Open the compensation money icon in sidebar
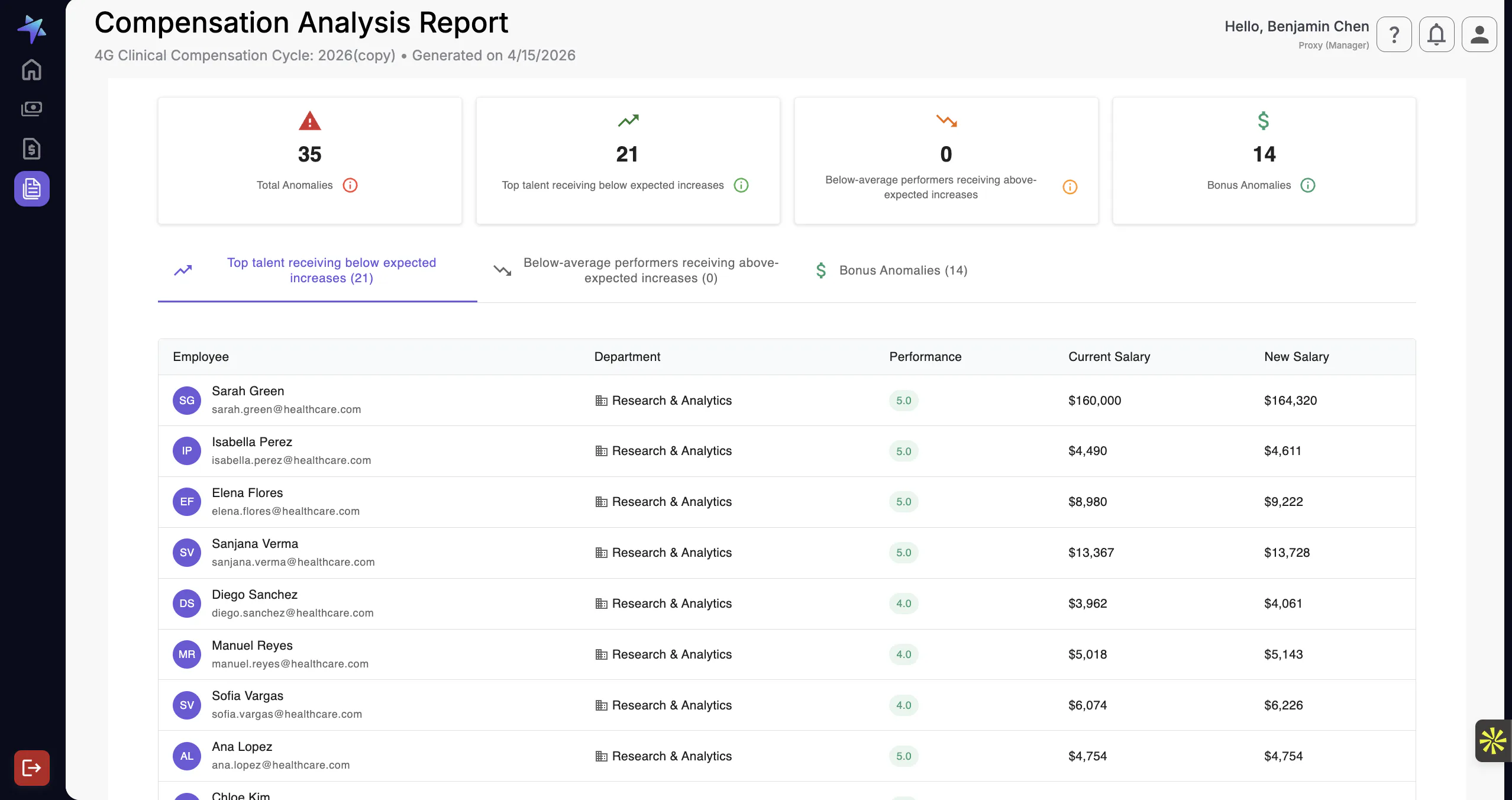The width and height of the screenshot is (1512, 800). click(x=31, y=109)
